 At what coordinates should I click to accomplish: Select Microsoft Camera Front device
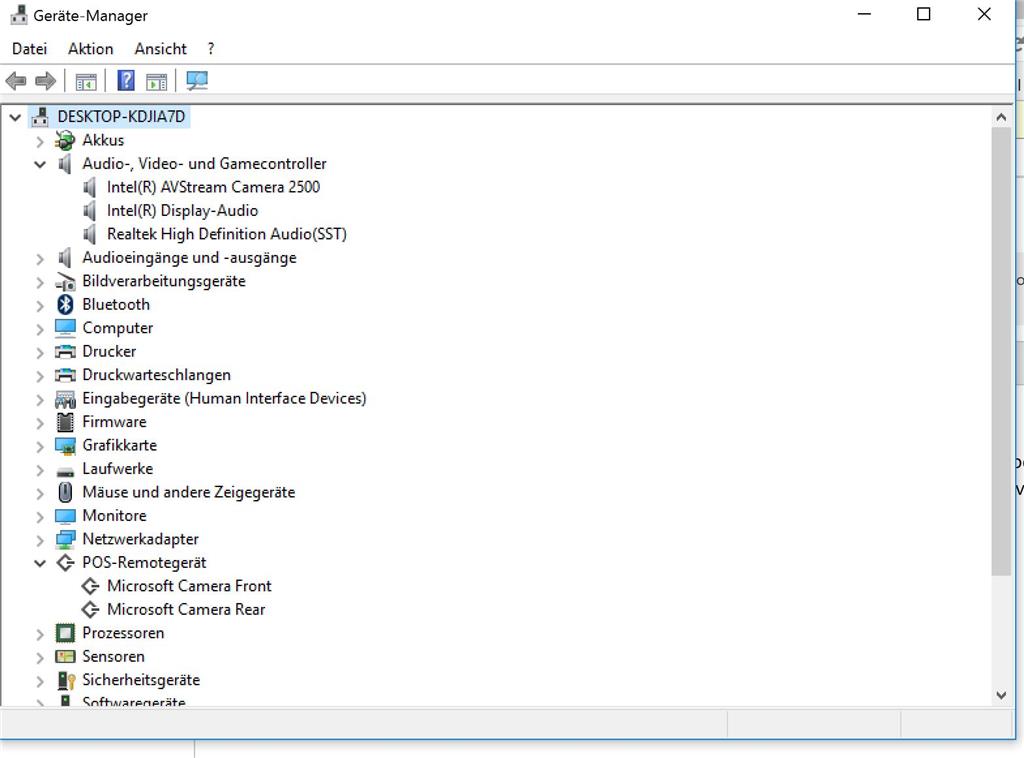pos(189,586)
